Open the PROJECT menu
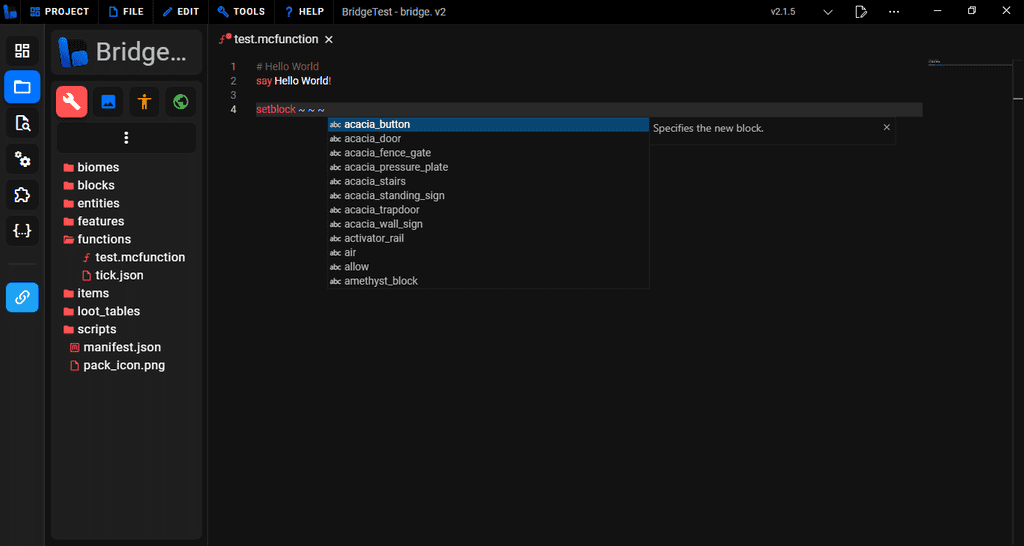 [59, 12]
